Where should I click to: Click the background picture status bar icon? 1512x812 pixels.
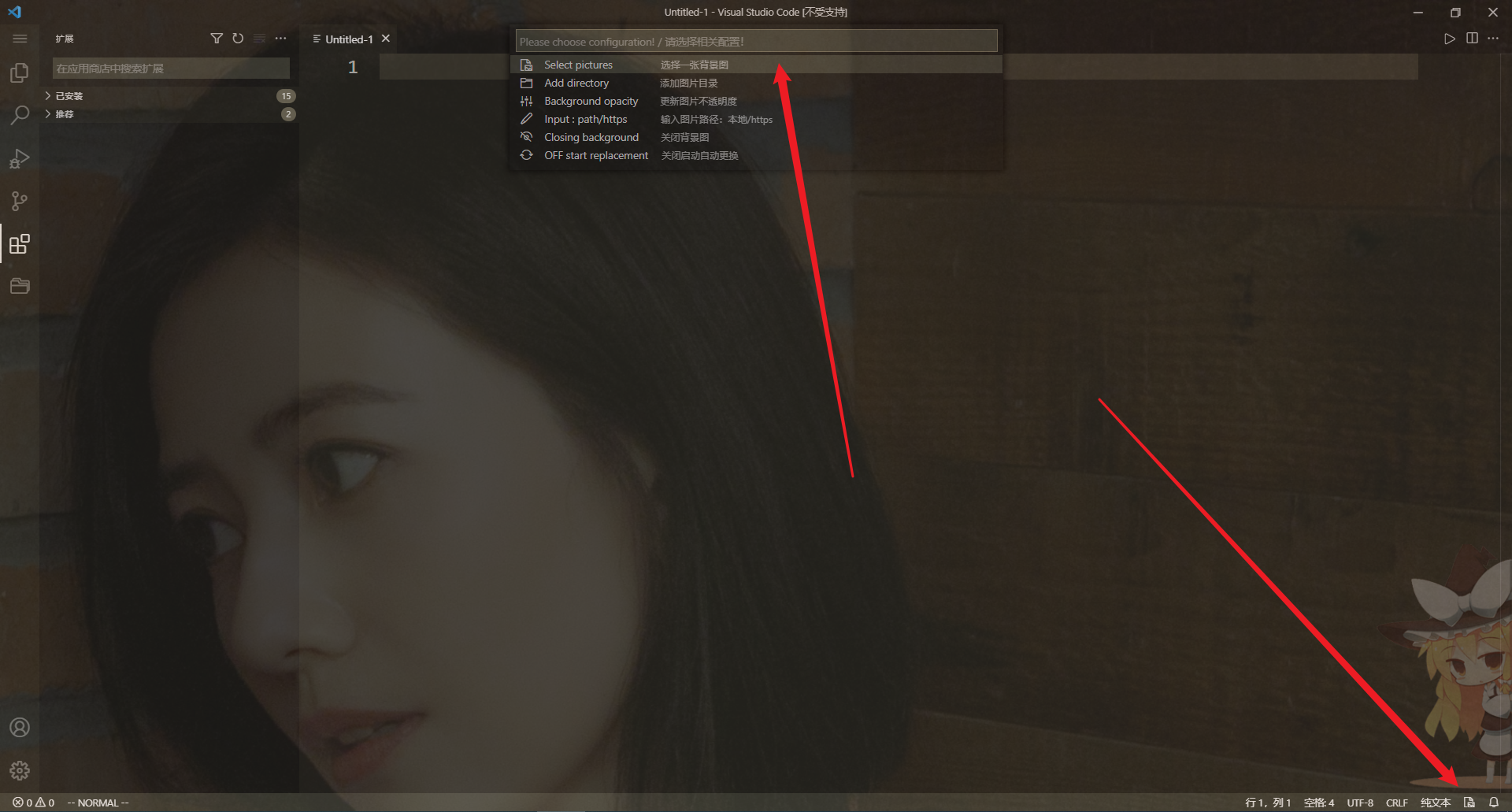pos(1469,803)
